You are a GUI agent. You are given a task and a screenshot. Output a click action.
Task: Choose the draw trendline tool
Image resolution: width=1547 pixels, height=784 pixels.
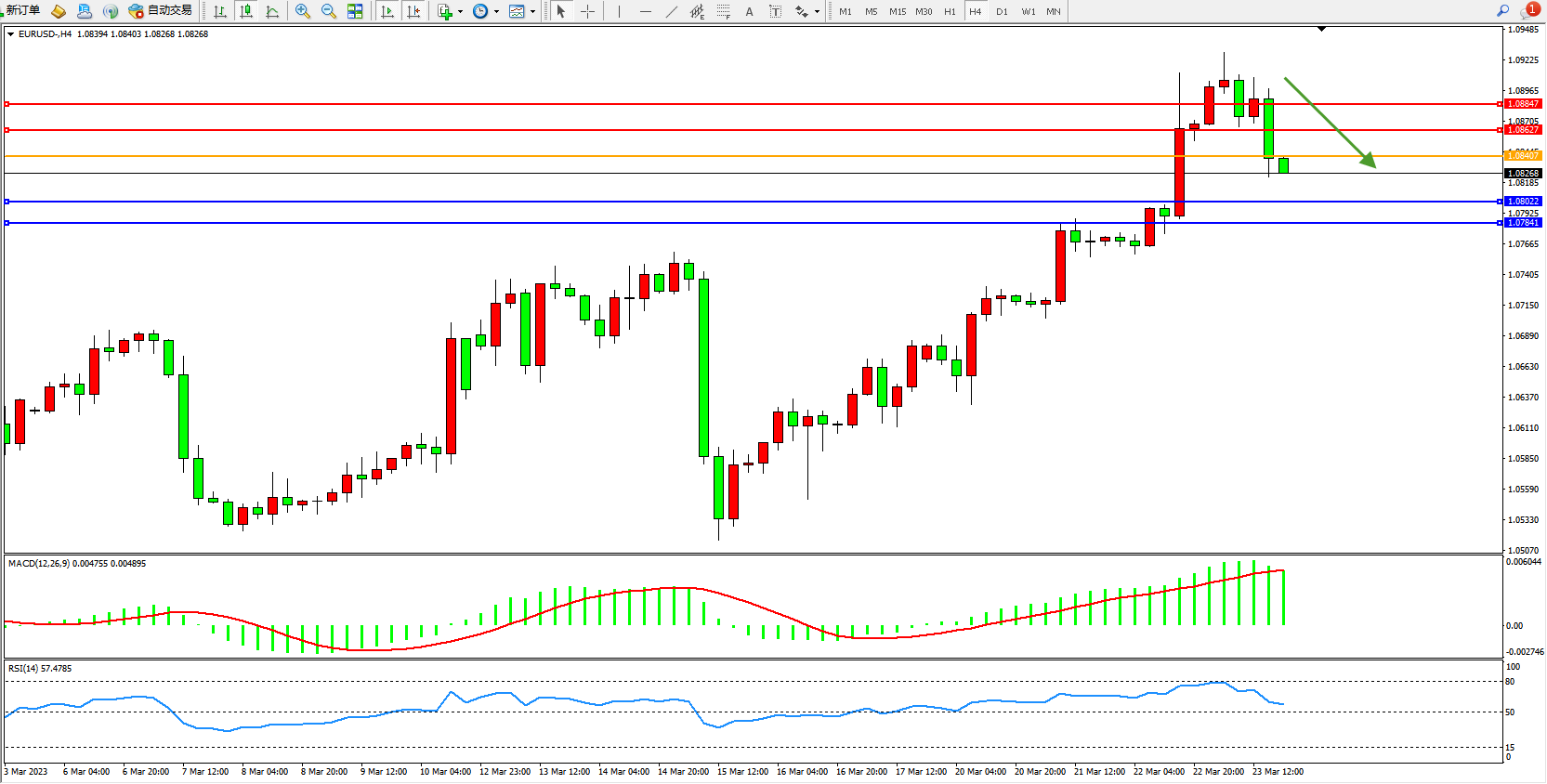(x=671, y=11)
